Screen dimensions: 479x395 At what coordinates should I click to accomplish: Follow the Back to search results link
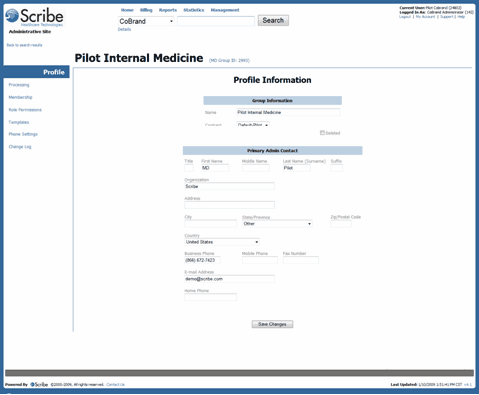click(24, 45)
